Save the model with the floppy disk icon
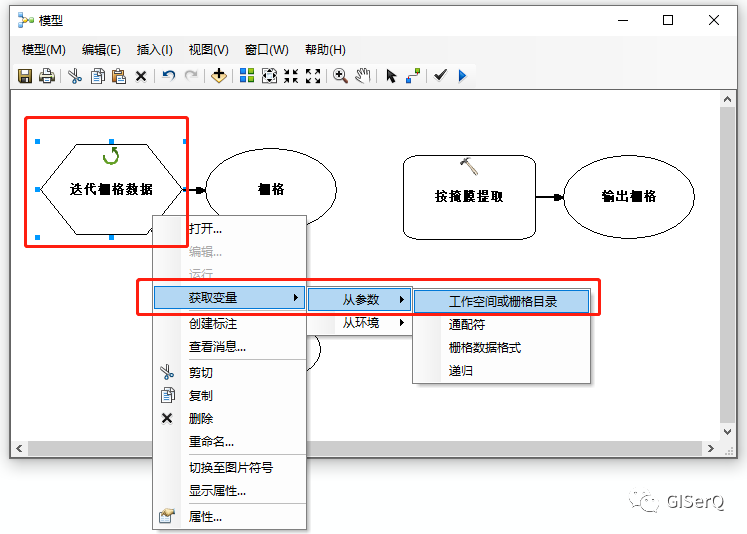Screen dimensions: 747x534 (x=25, y=76)
